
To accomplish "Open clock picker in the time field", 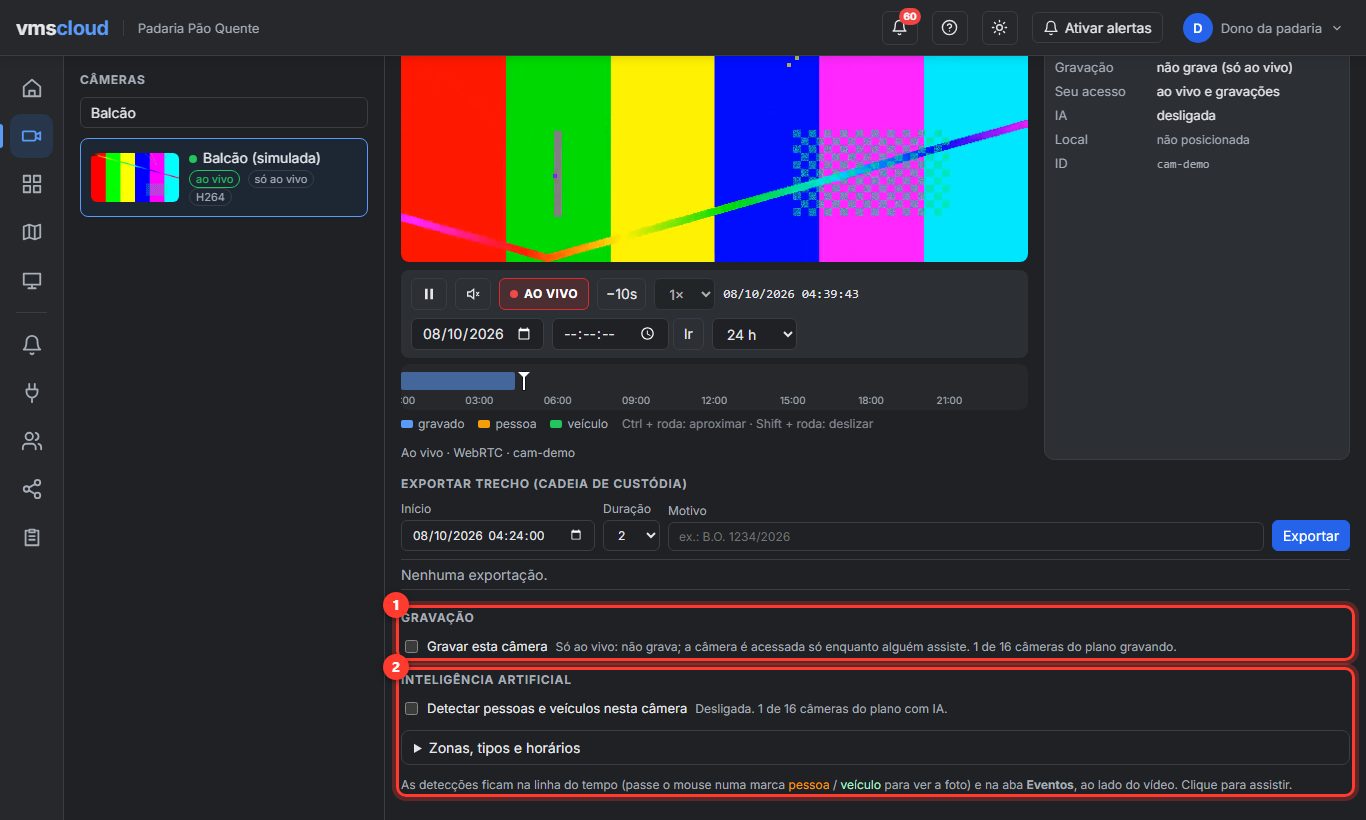I will click(648, 334).
